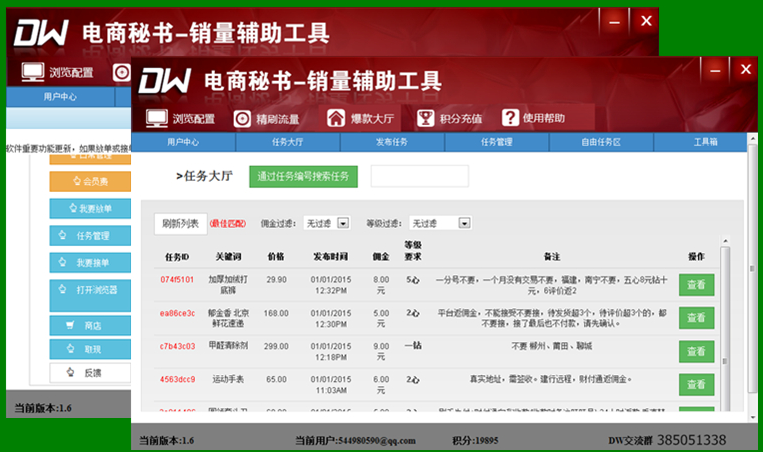Click the back window's 浏览配置 monitor icon
The width and height of the screenshot is (763, 452).
[33, 72]
